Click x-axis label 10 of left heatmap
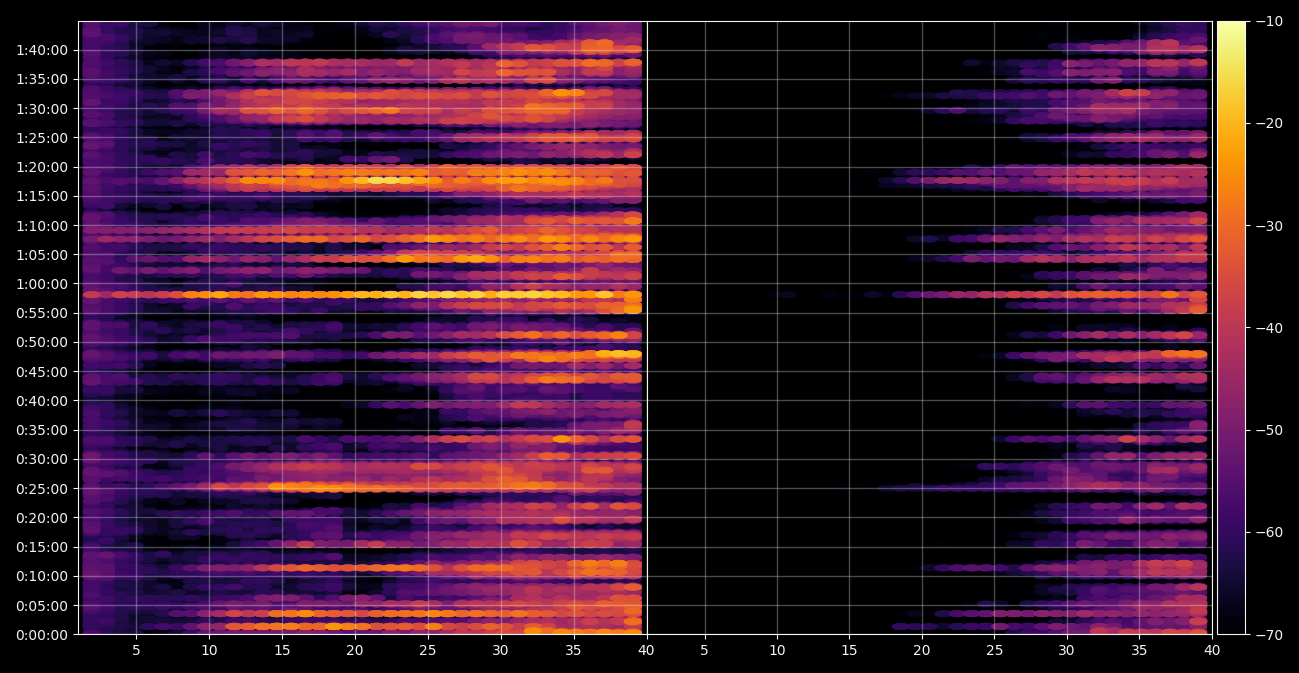 pyautogui.click(x=209, y=650)
